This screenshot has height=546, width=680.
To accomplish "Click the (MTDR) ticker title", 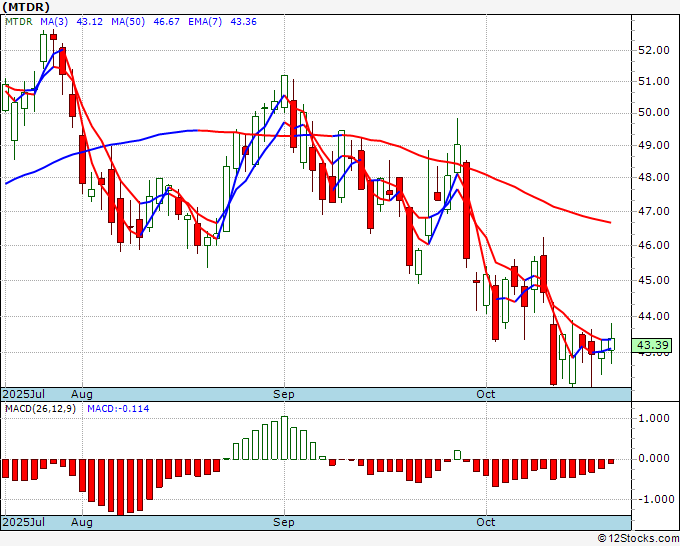I will (x=26, y=7).
